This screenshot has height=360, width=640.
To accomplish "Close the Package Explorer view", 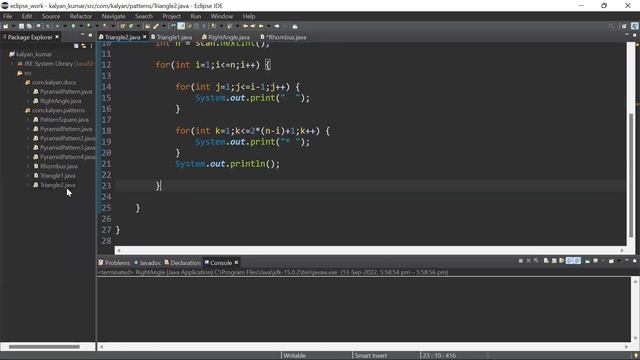I will [57, 37].
